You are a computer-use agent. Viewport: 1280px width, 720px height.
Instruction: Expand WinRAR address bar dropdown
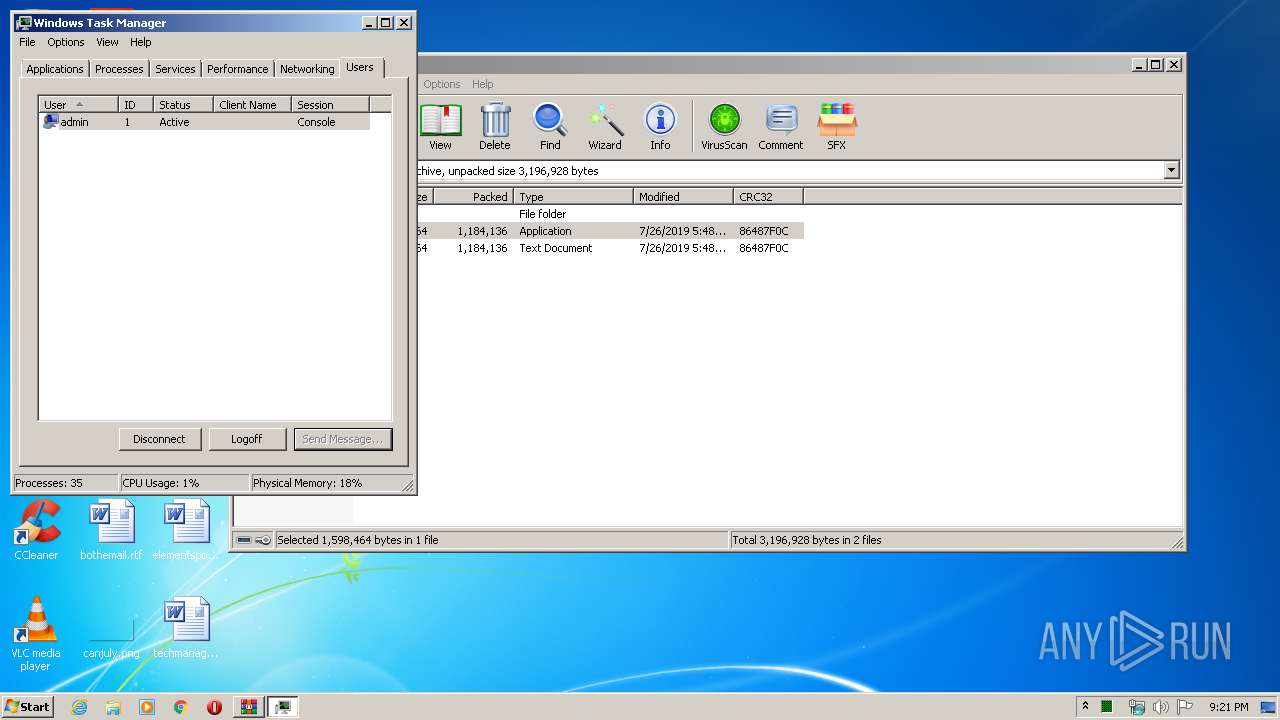(1172, 171)
